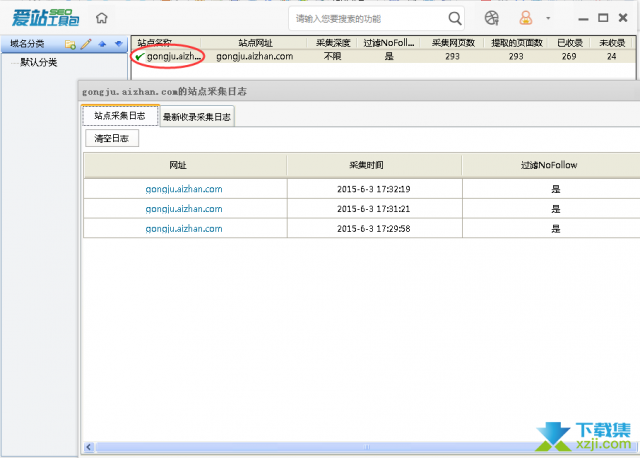Screen dimensions: 640x458
Task: Click the search magnifier icon
Action: (x=455, y=18)
